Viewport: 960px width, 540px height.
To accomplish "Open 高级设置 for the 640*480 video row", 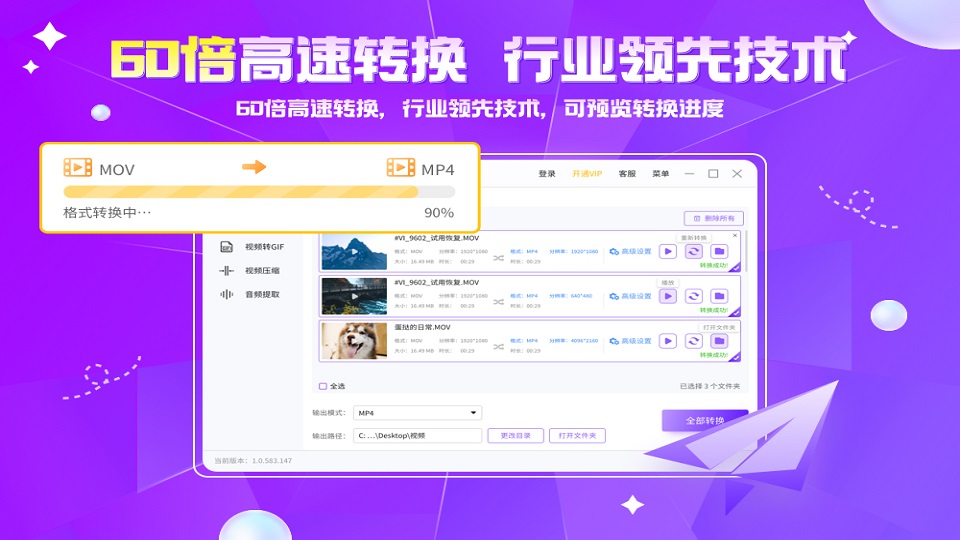I will [631, 296].
